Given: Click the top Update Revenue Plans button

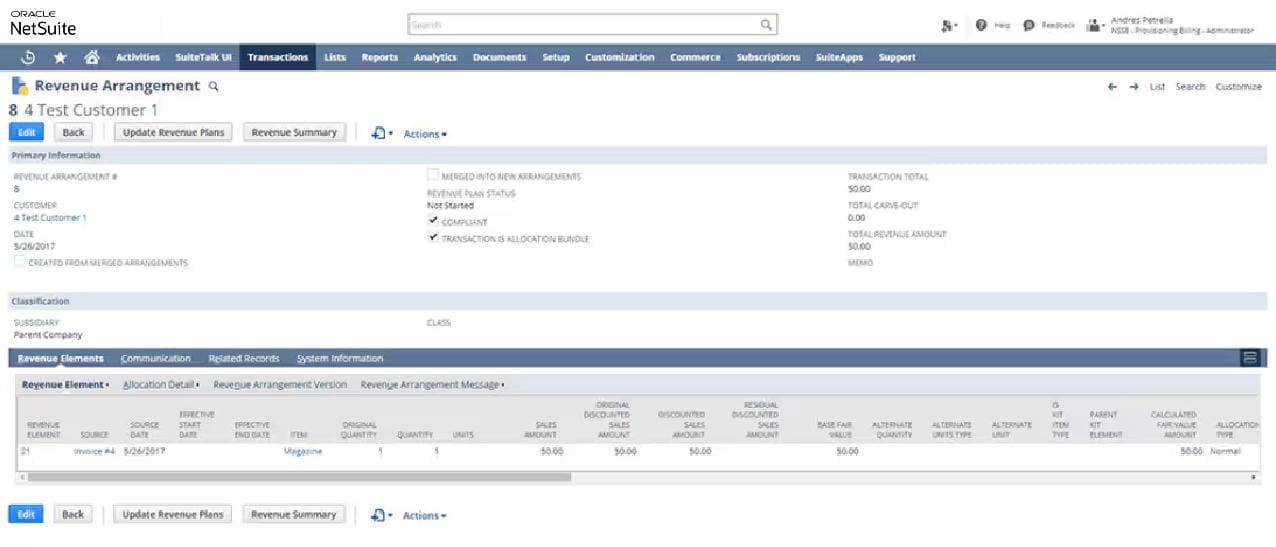Looking at the screenshot, I should coord(174,132).
